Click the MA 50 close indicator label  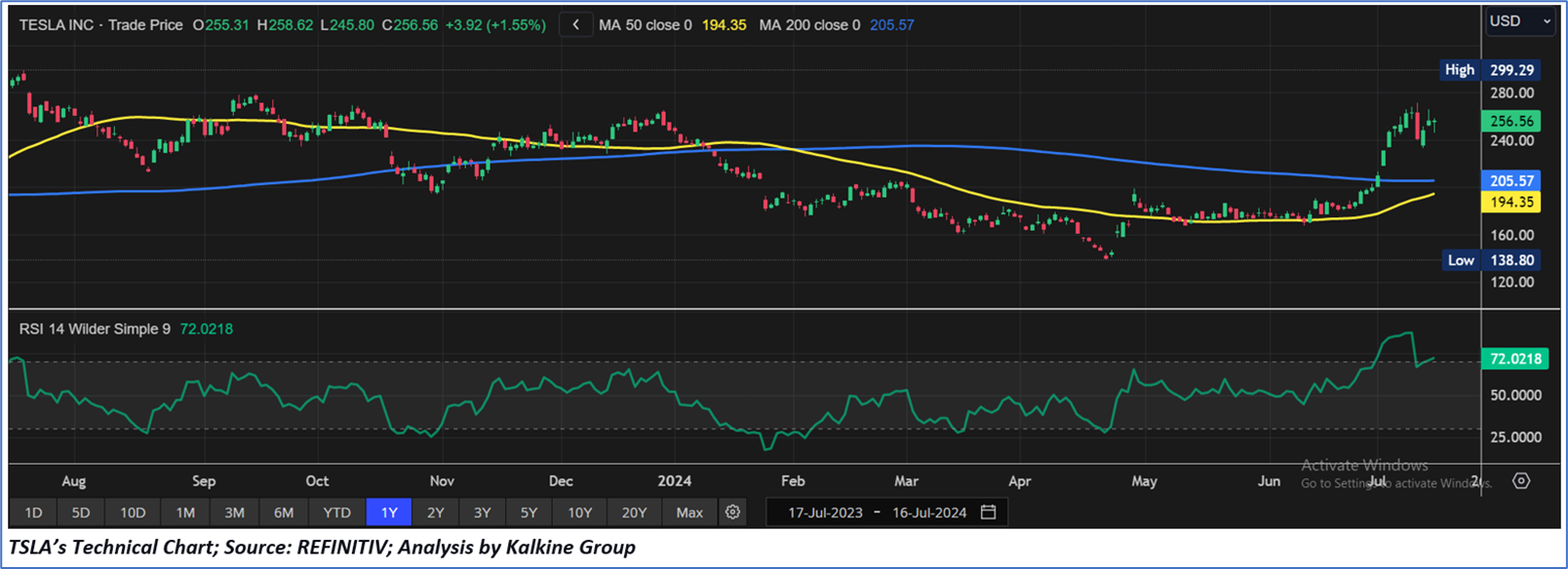(x=645, y=25)
